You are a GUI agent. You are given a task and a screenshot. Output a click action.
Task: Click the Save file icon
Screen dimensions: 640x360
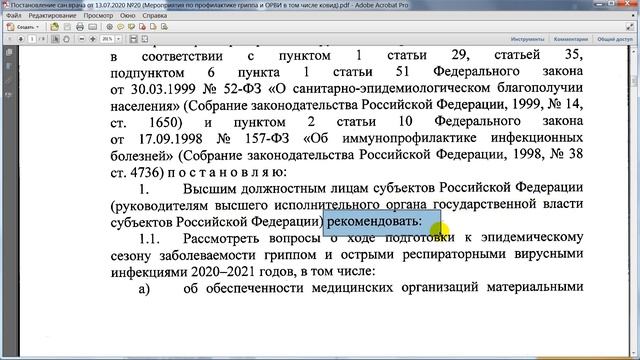pos(67,27)
